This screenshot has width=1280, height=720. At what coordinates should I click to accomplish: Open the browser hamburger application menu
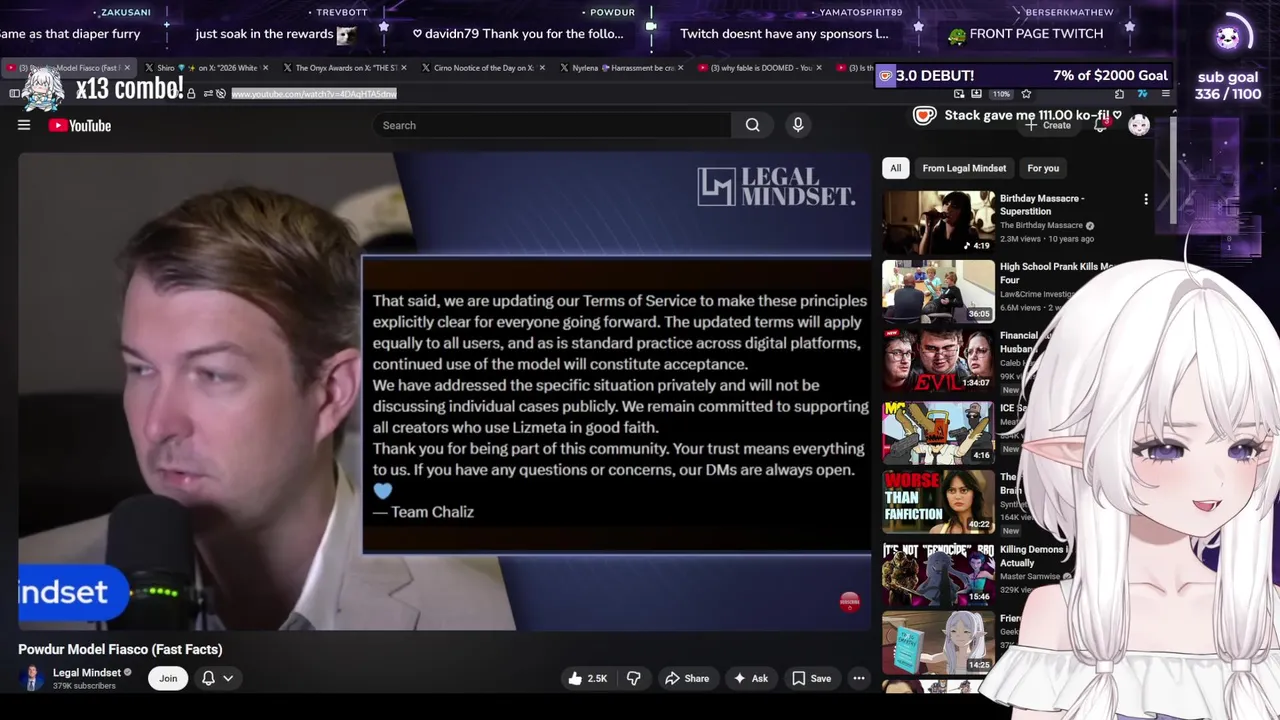(x=1165, y=94)
